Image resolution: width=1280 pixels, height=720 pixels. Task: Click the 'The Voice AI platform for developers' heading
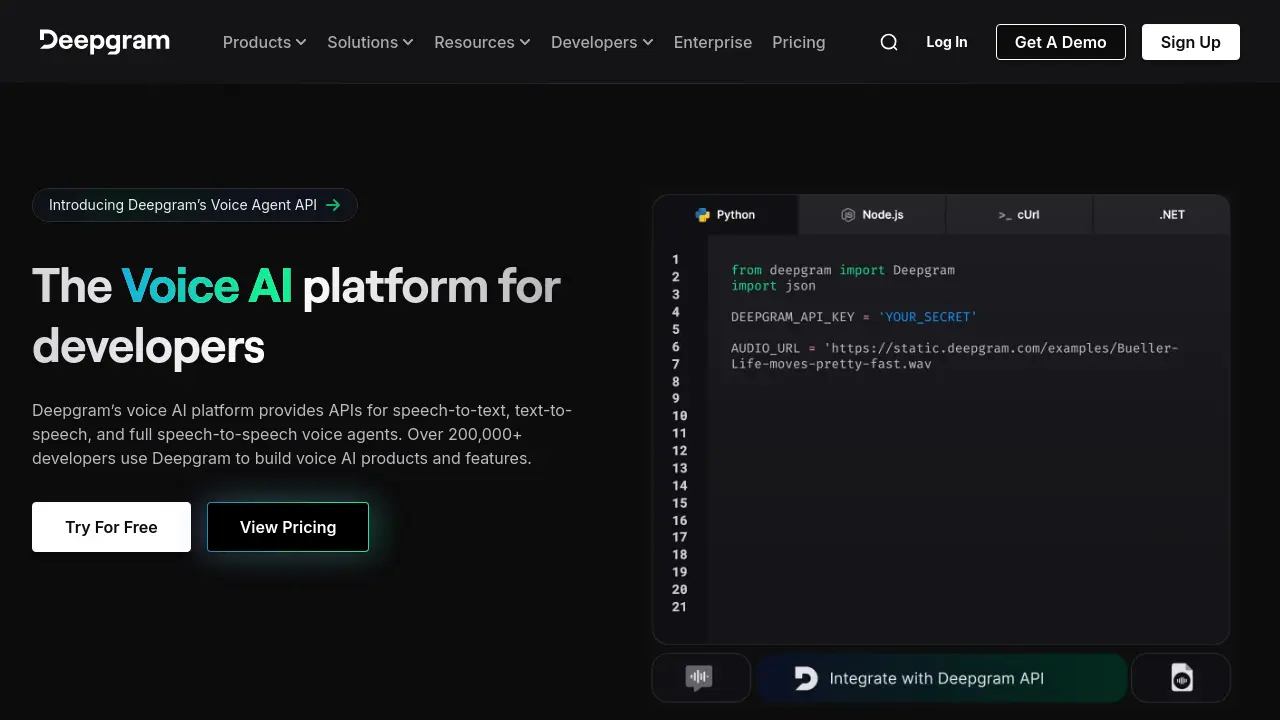click(x=297, y=316)
